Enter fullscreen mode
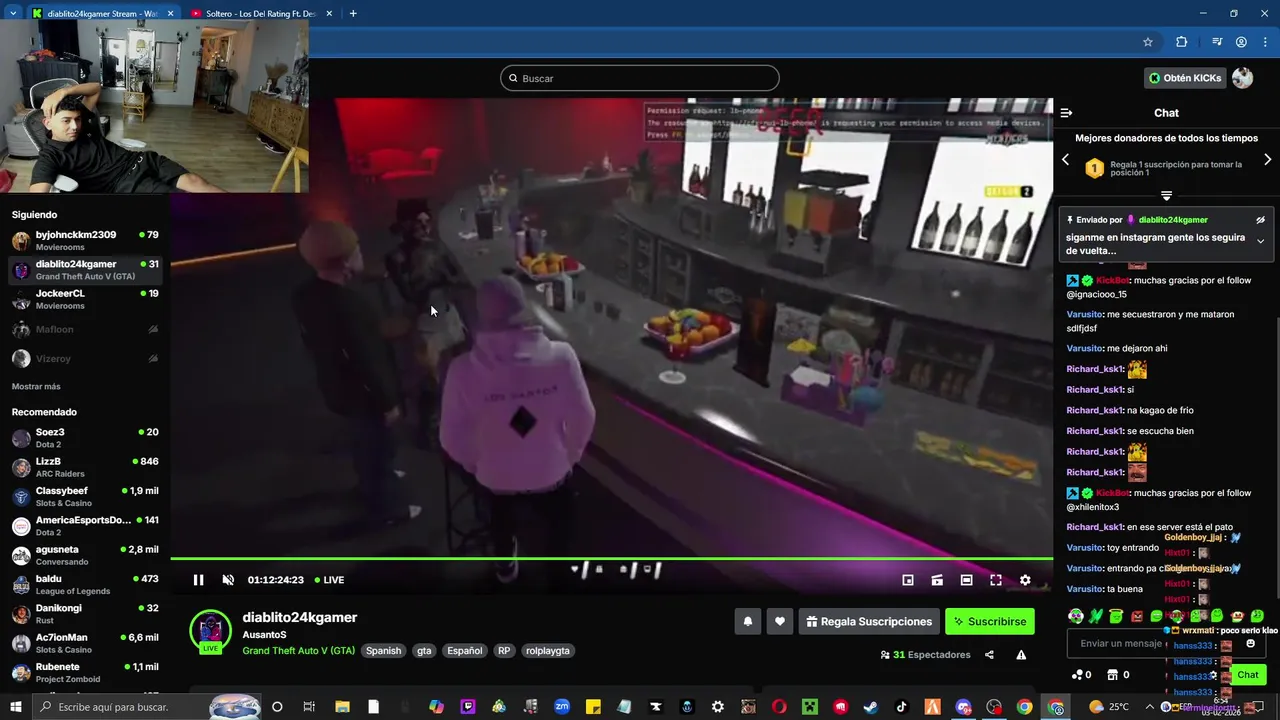Image resolution: width=1280 pixels, height=720 pixels. [996, 580]
